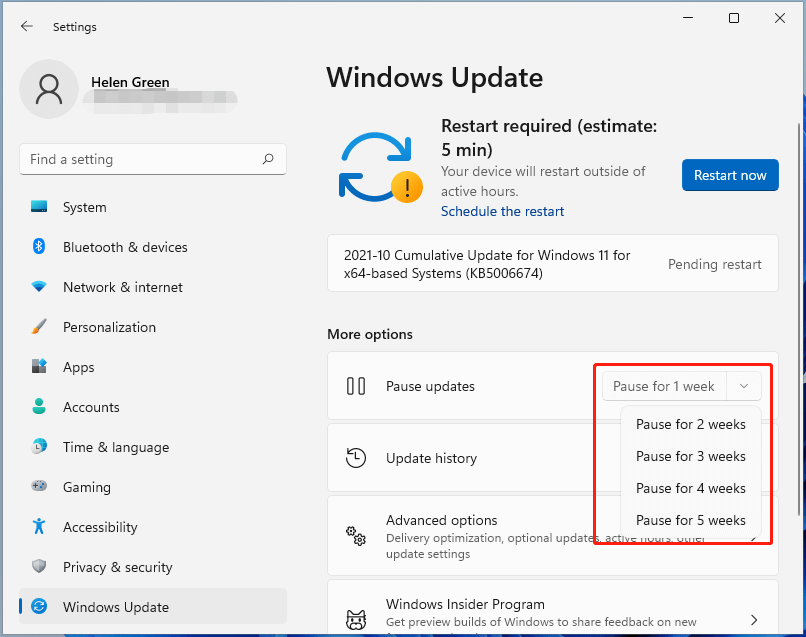This screenshot has width=806, height=637.
Task: Click the Apps icon in sidebar
Action: pos(39,366)
